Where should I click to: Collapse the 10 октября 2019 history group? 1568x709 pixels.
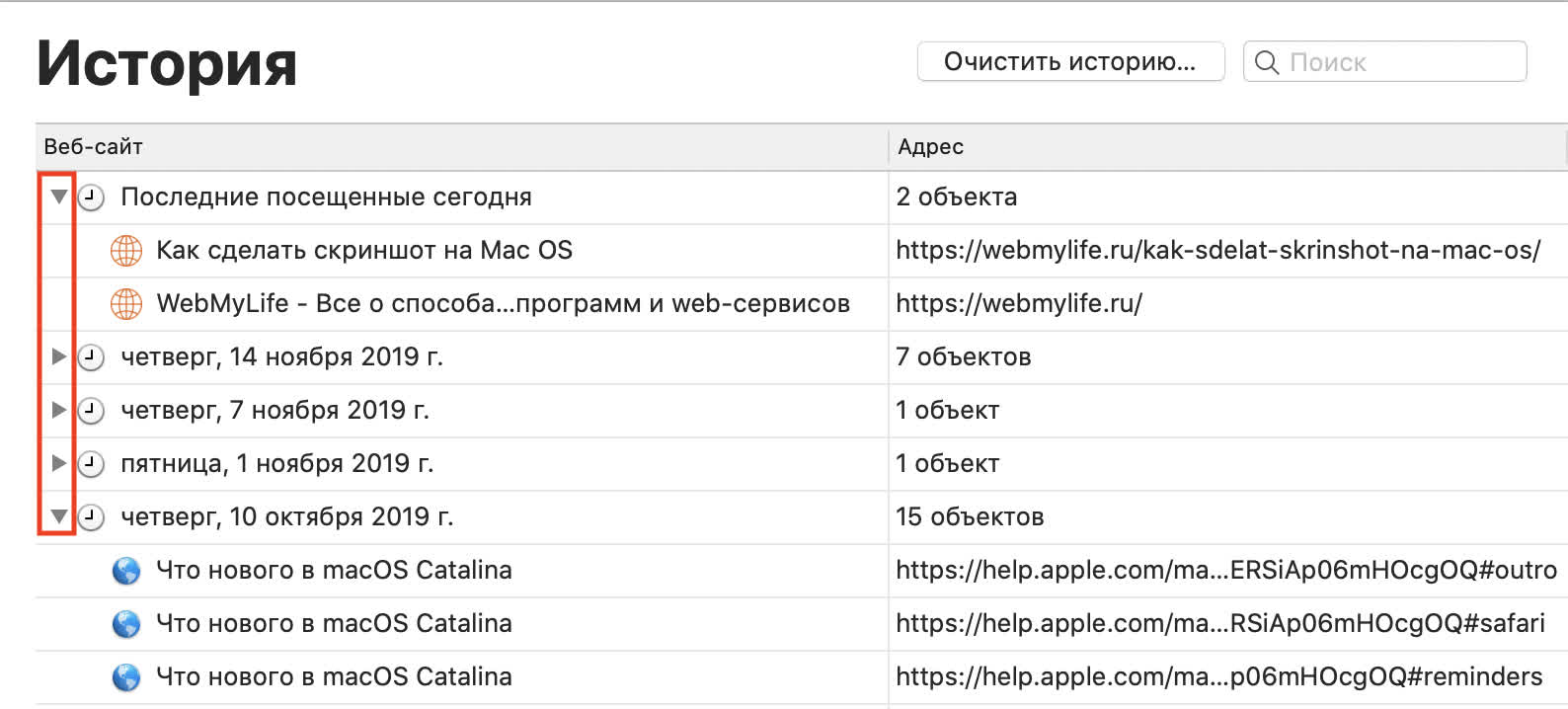59,516
